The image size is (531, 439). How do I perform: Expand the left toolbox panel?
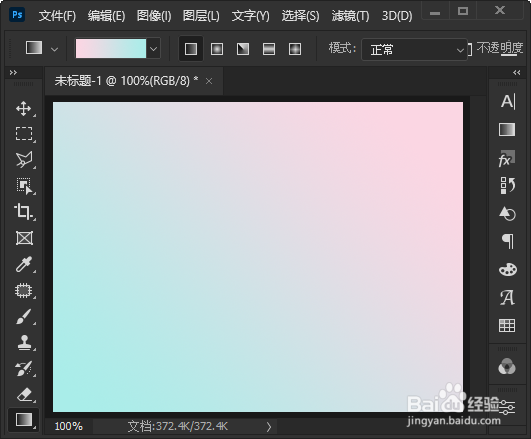tap(13, 72)
